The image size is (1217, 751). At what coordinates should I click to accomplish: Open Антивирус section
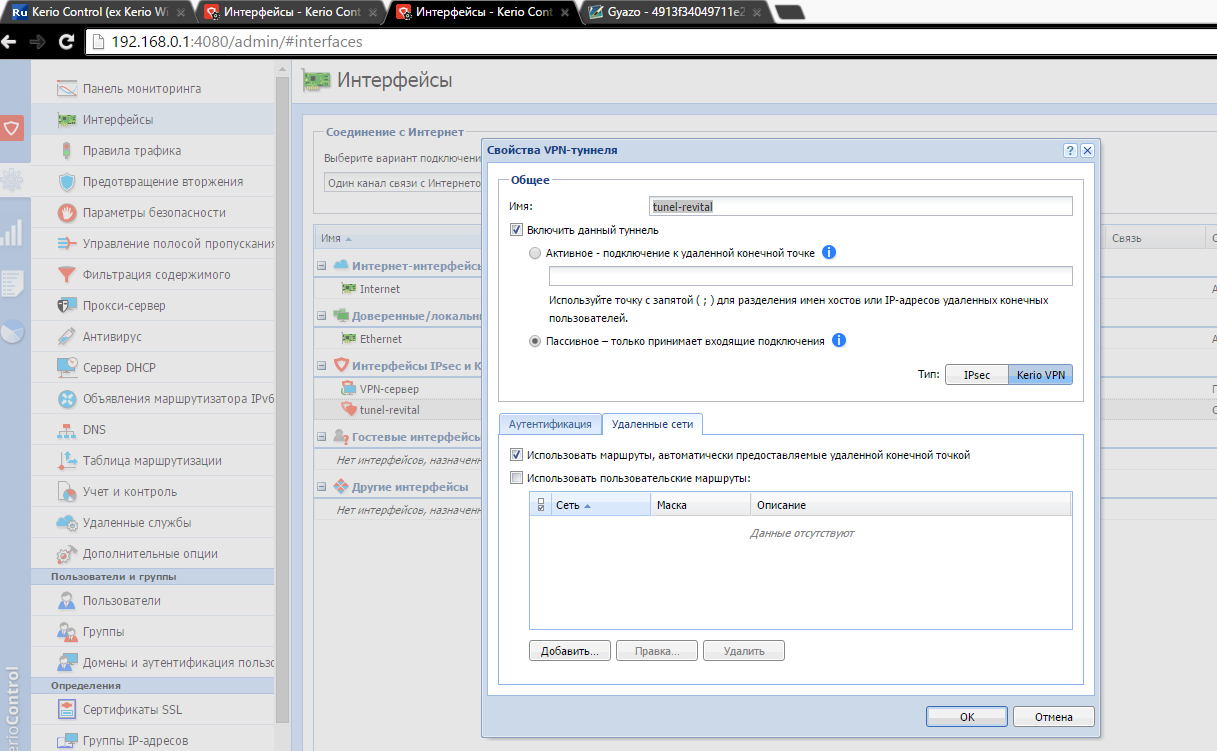pyautogui.click(x=112, y=337)
